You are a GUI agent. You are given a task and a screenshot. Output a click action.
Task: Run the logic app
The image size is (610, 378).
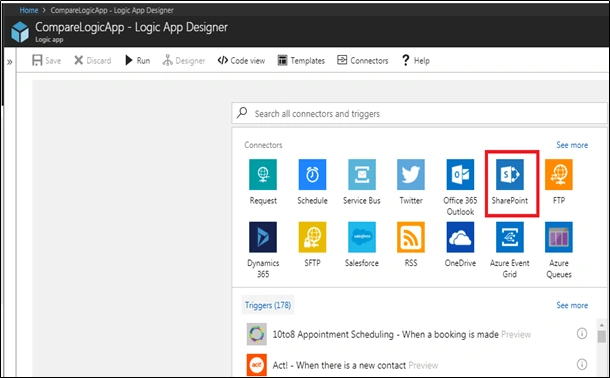(137, 60)
